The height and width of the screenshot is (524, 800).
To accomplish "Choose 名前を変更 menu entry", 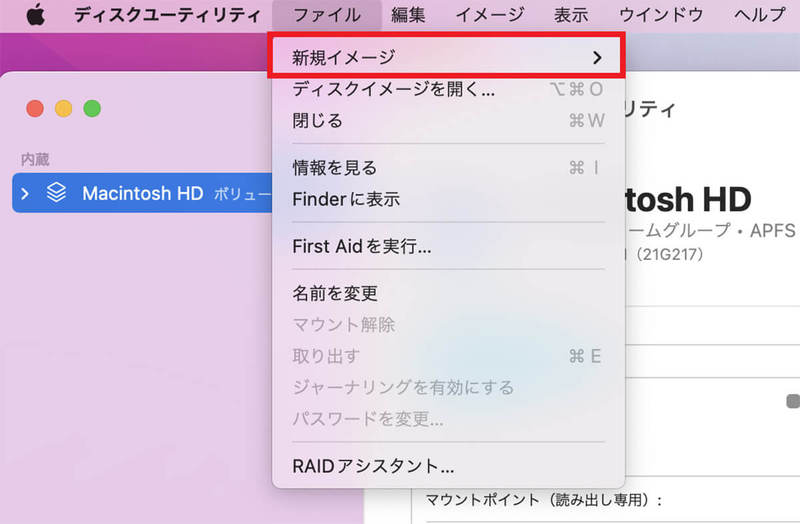I will [x=448, y=293].
